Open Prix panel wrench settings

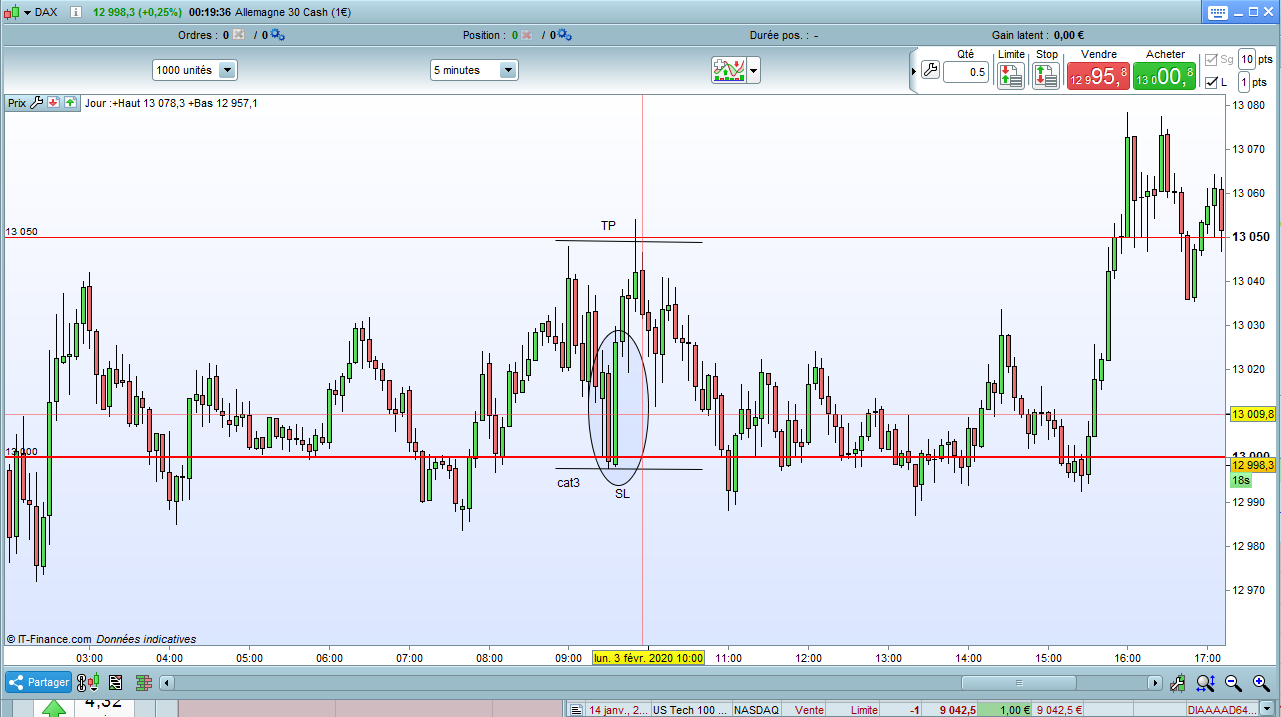click(x=37, y=102)
